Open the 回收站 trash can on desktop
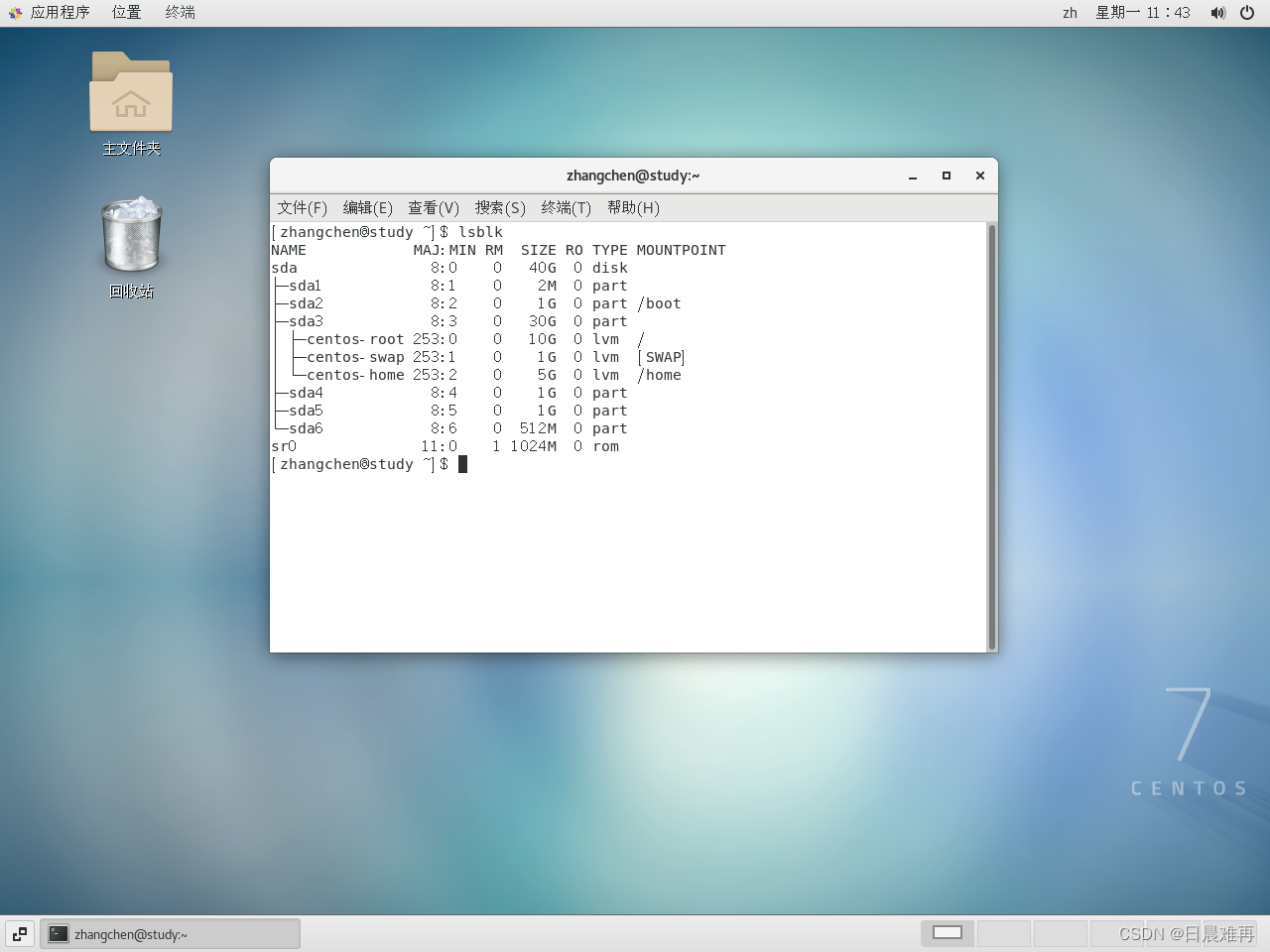 [130, 235]
